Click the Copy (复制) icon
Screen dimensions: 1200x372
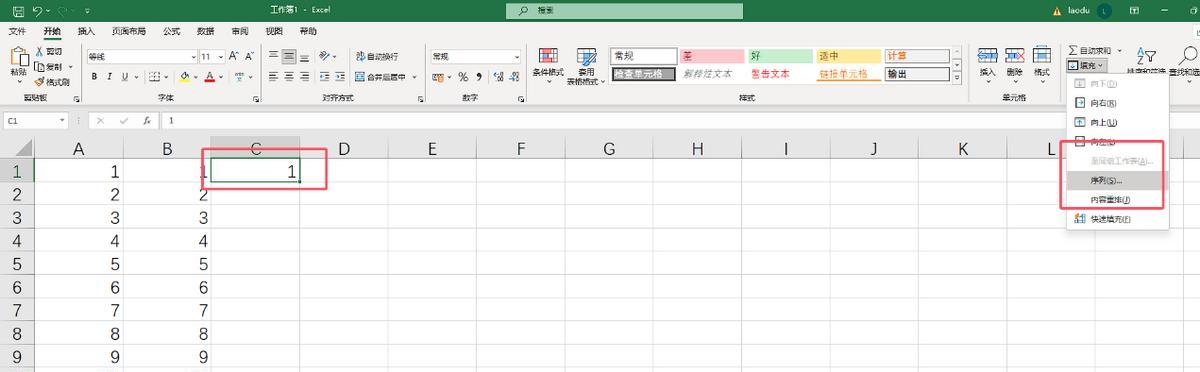pyautogui.click(x=40, y=66)
